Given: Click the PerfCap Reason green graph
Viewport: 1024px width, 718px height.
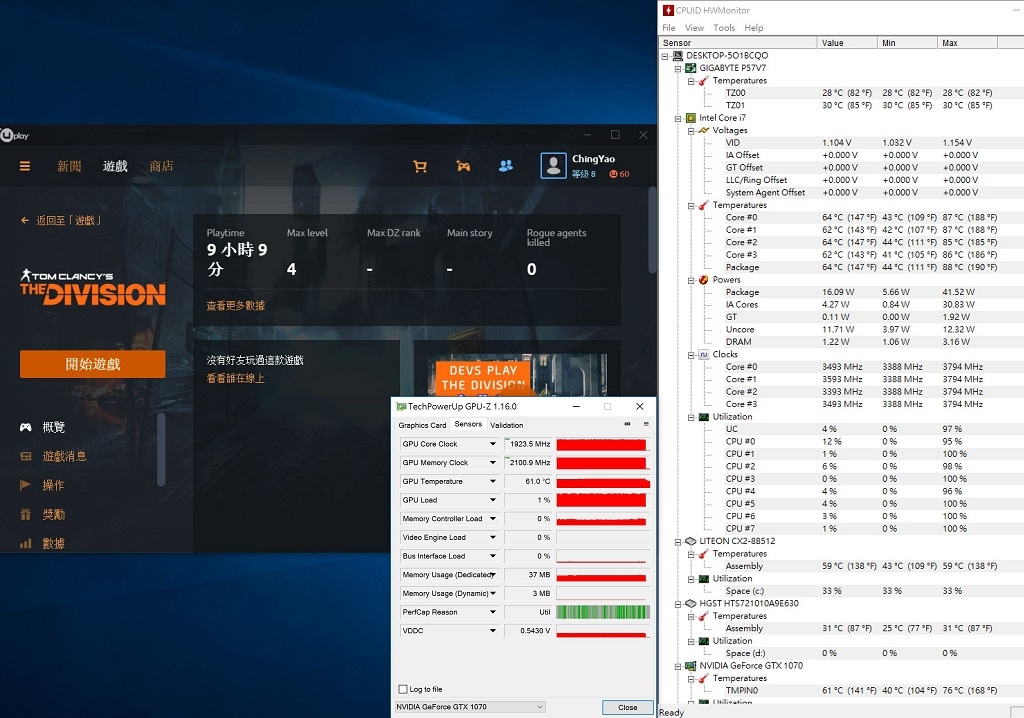Looking at the screenshot, I should [603, 612].
